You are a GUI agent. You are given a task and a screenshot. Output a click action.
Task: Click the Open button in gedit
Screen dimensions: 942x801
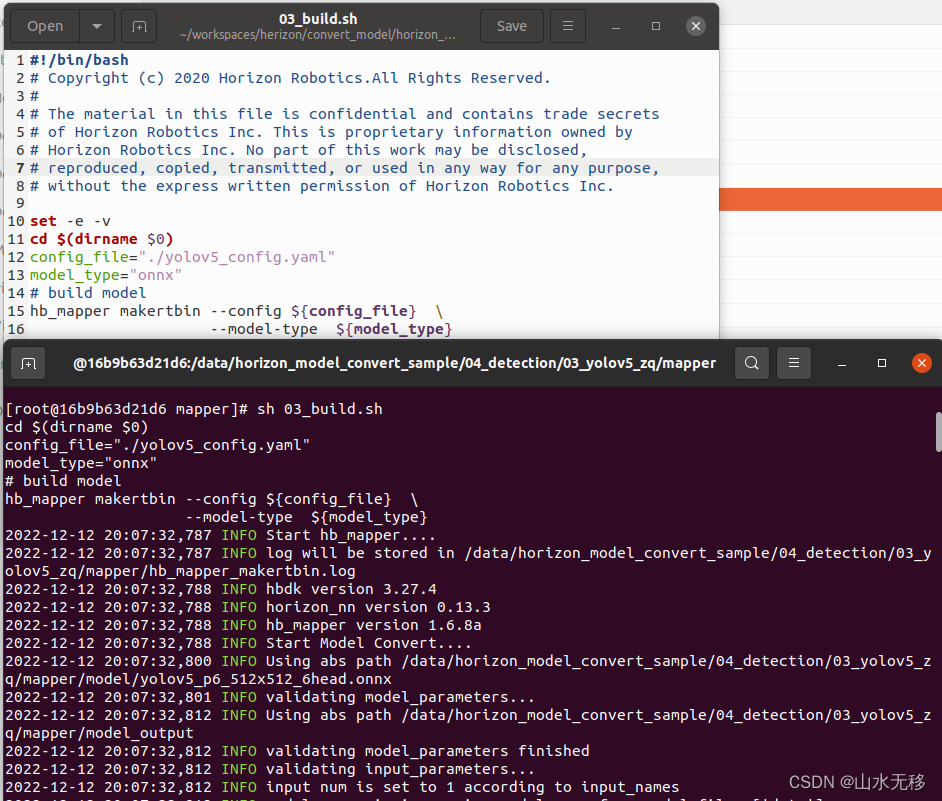[x=45, y=26]
